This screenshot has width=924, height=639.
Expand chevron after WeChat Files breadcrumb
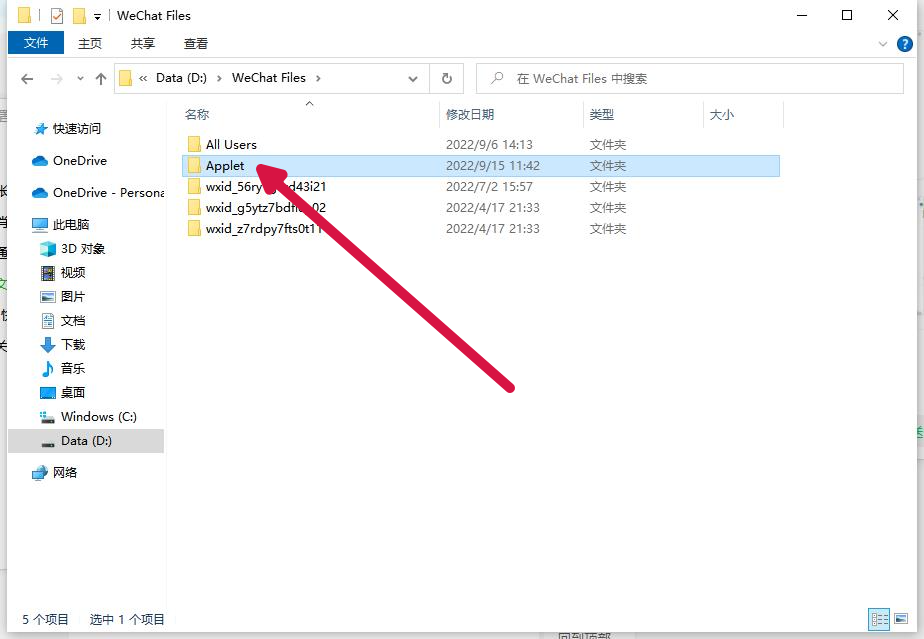[x=318, y=78]
